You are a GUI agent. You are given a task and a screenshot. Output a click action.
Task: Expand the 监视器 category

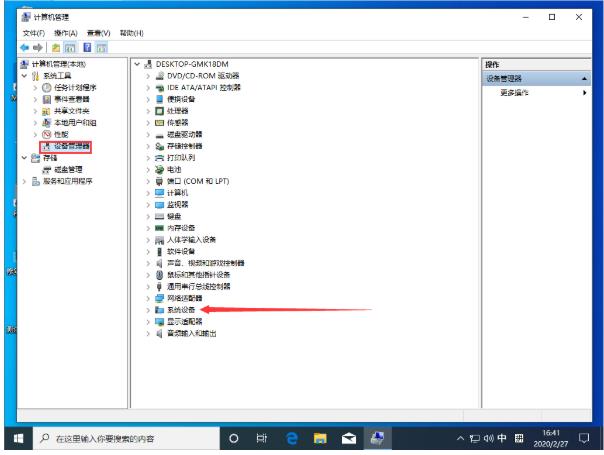pyautogui.click(x=148, y=205)
